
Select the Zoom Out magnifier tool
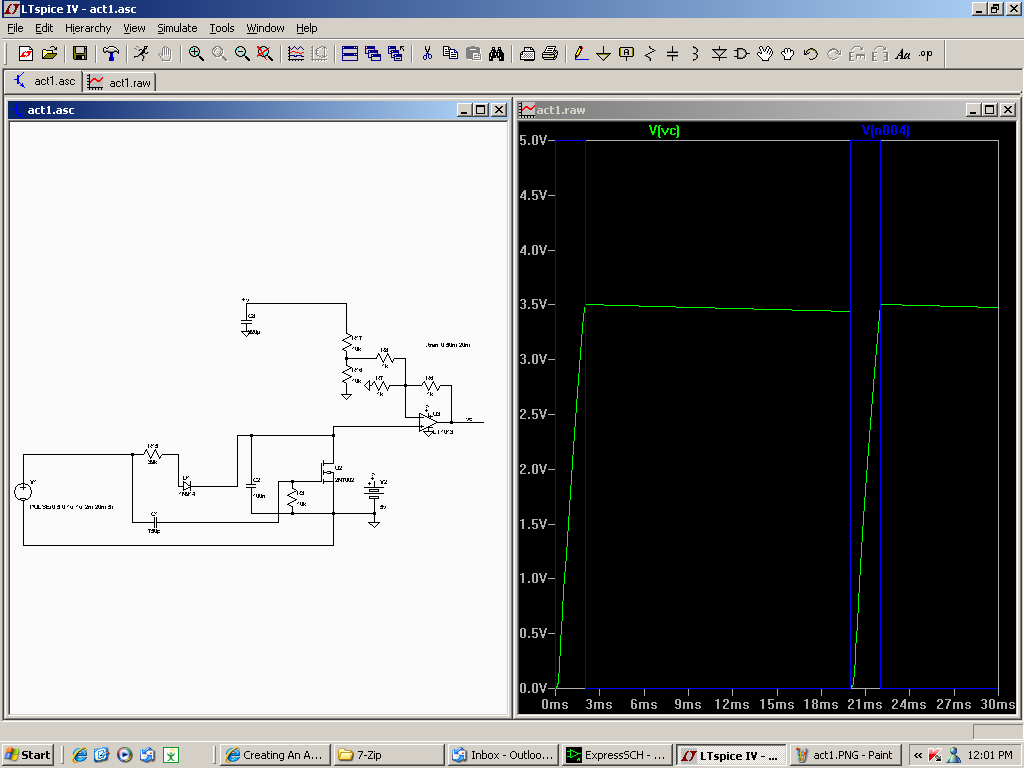tap(242, 54)
